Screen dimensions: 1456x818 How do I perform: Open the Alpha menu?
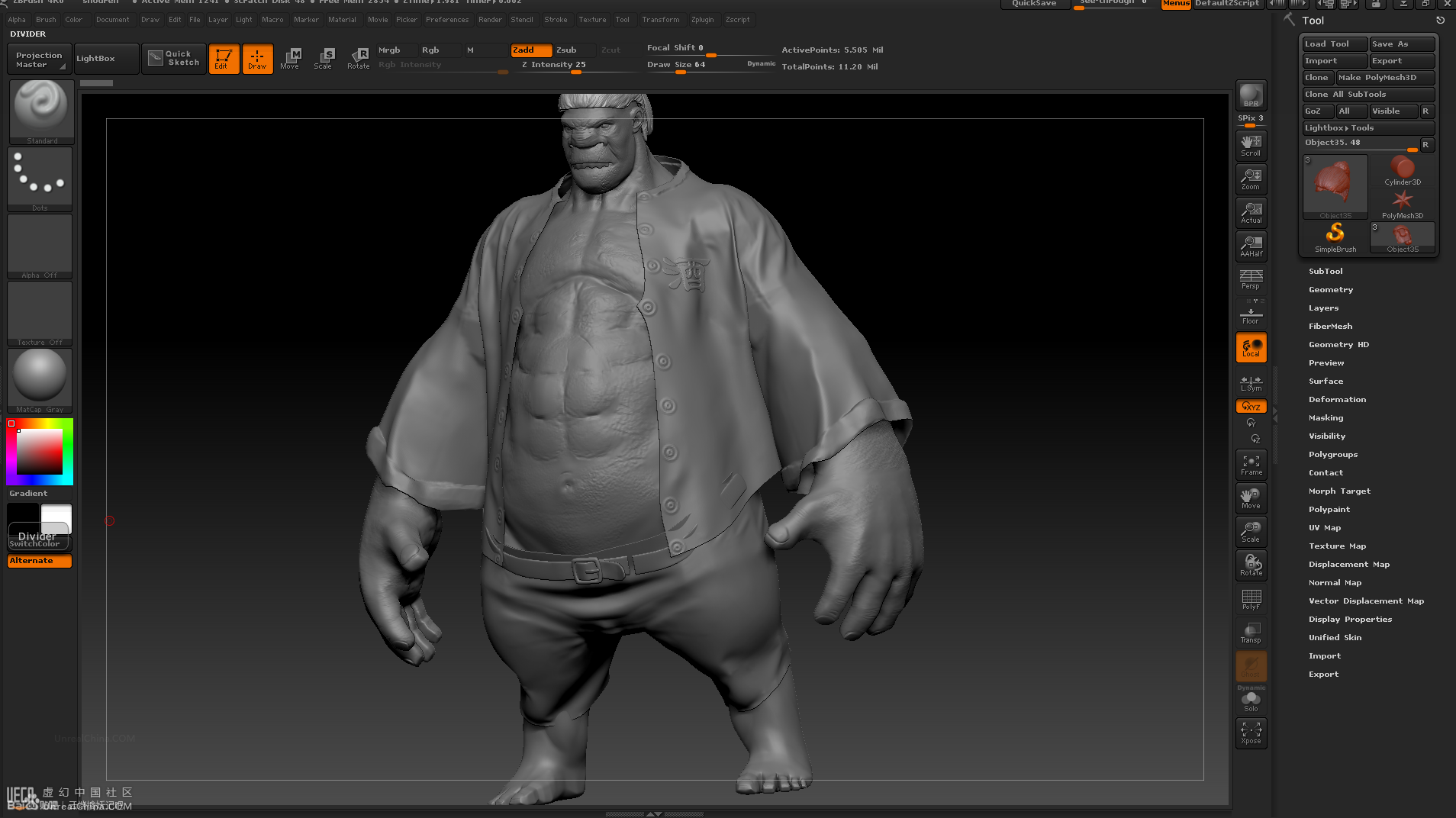[x=17, y=20]
